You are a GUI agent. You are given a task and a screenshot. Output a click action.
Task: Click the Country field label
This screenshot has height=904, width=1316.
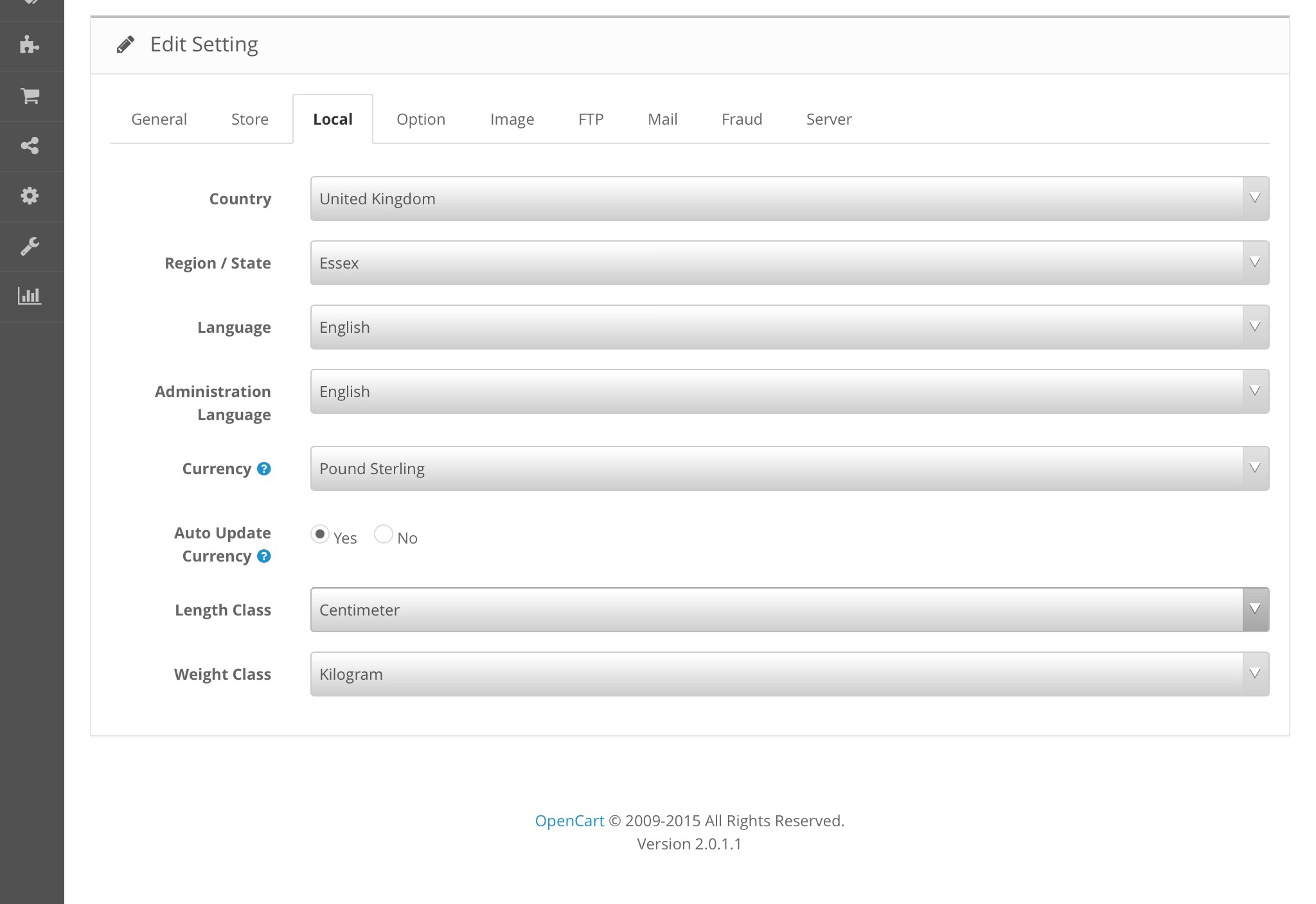240,199
